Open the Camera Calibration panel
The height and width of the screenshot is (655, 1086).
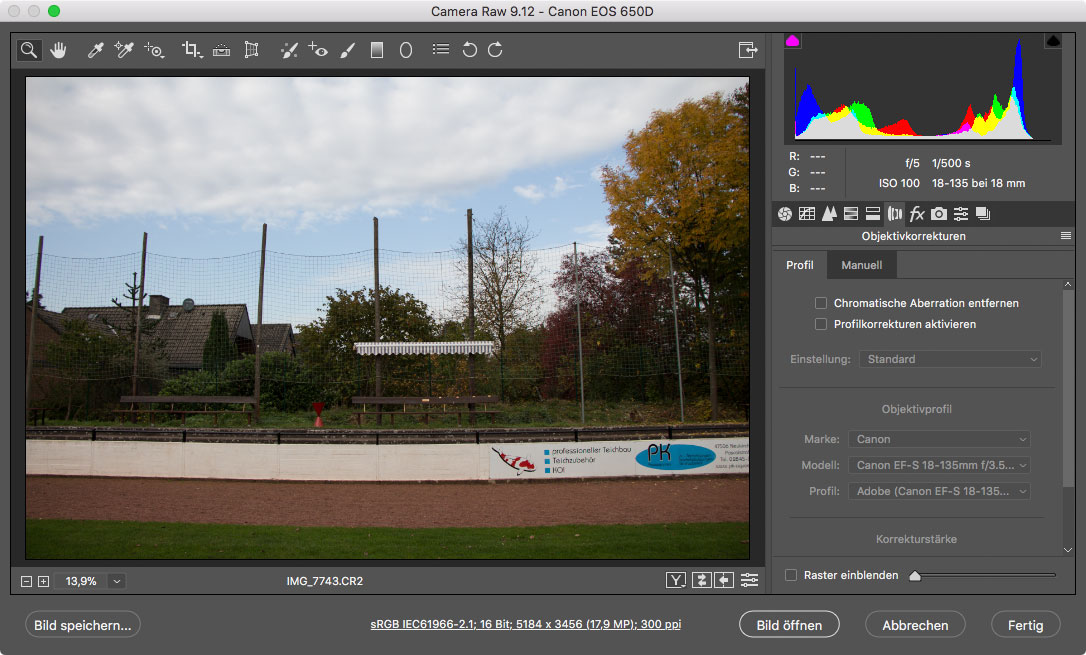[x=938, y=214]
